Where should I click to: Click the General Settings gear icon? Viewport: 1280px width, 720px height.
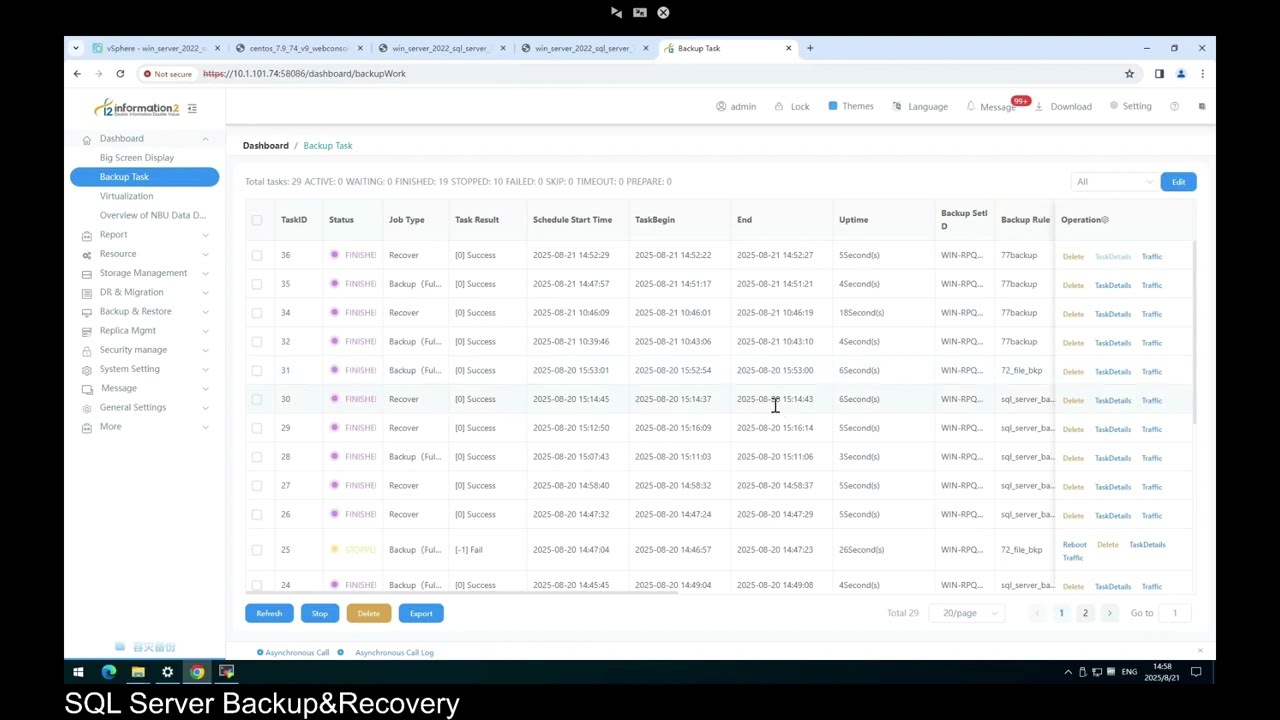click(87, 408)
